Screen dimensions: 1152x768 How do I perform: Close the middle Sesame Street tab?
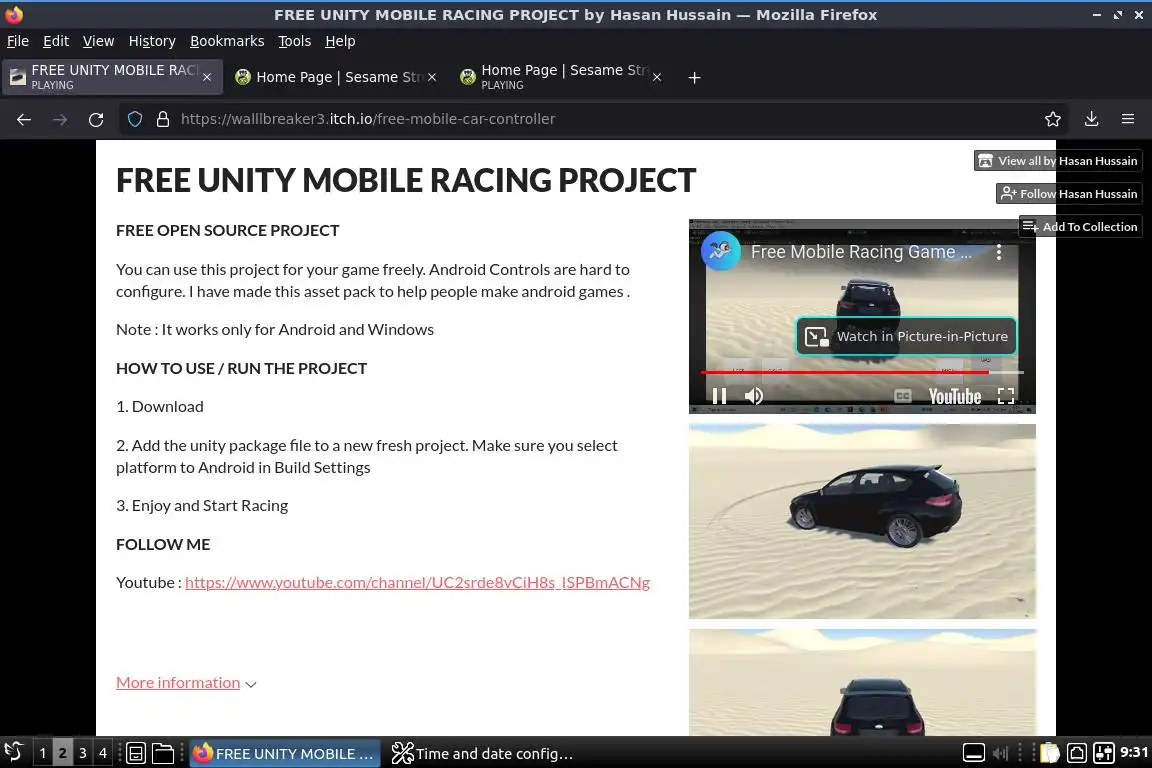[x=432, y=77]
